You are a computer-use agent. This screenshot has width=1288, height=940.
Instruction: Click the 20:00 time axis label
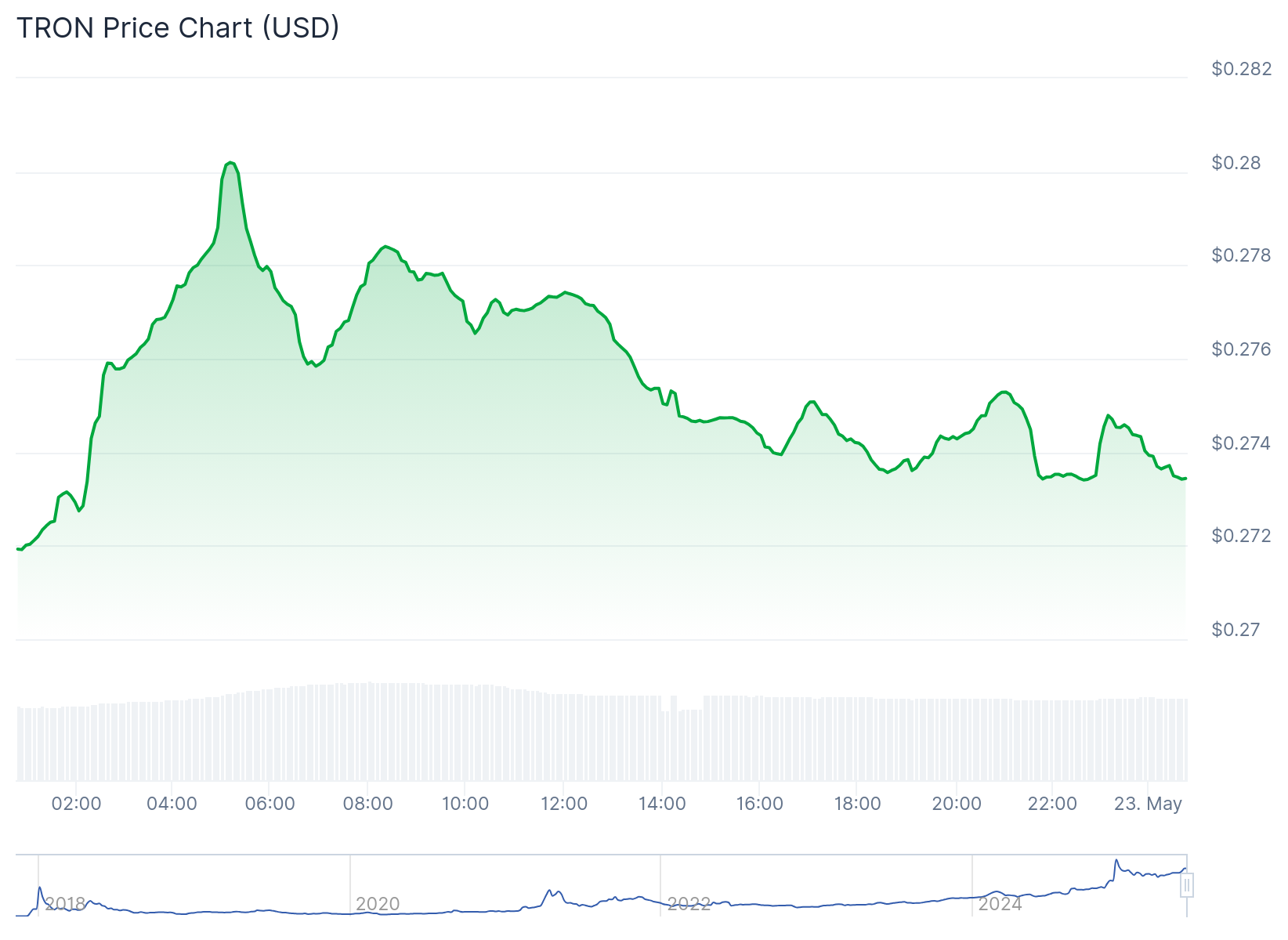[x=957, y=804]
